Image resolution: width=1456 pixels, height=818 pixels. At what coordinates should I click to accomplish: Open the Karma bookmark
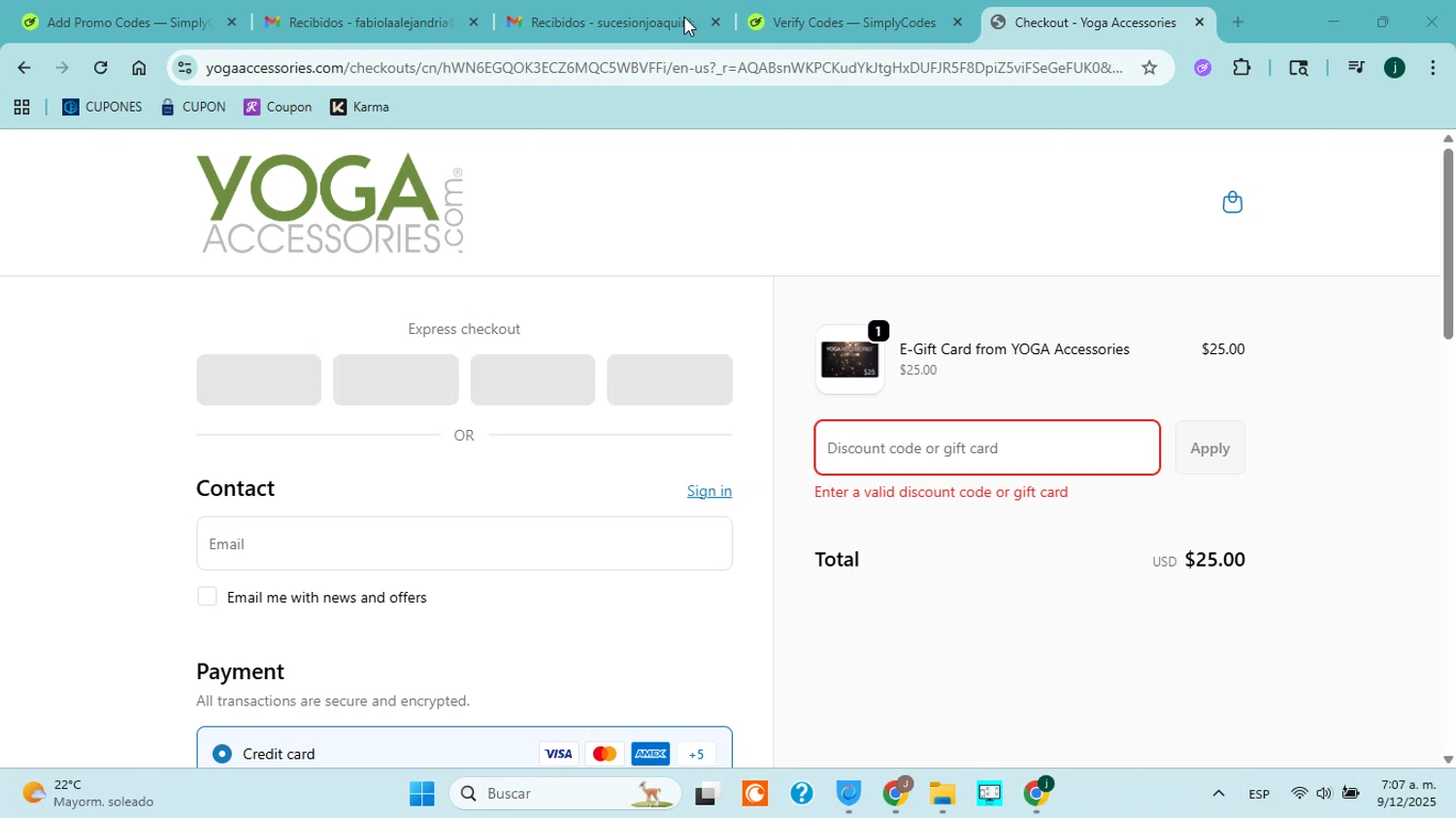(x=359, y=108)
